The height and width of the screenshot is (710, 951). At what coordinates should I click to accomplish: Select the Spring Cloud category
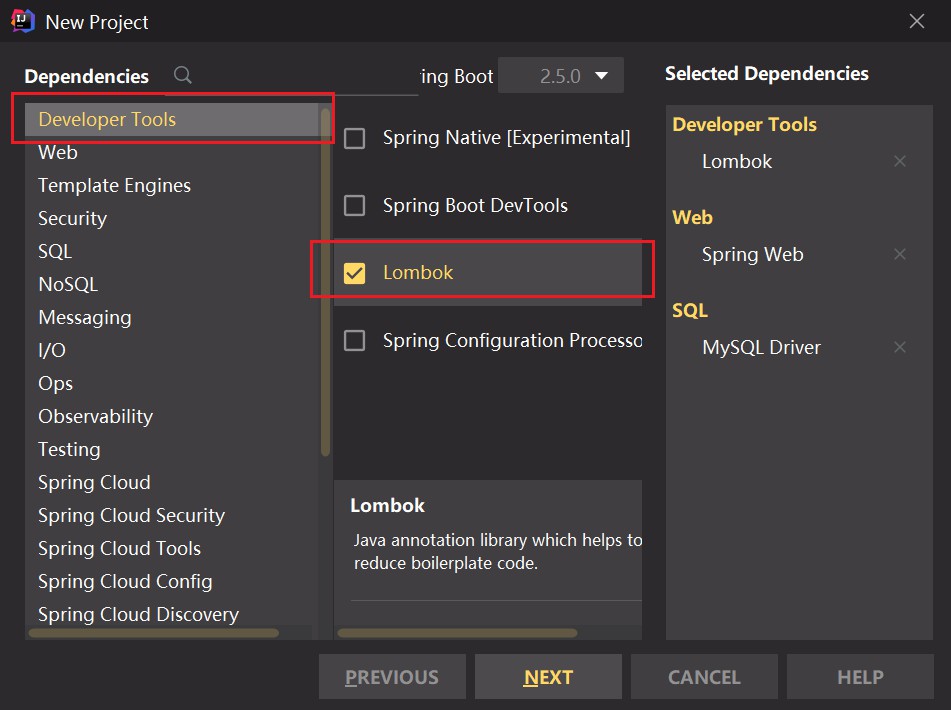[x=172, y=483]
